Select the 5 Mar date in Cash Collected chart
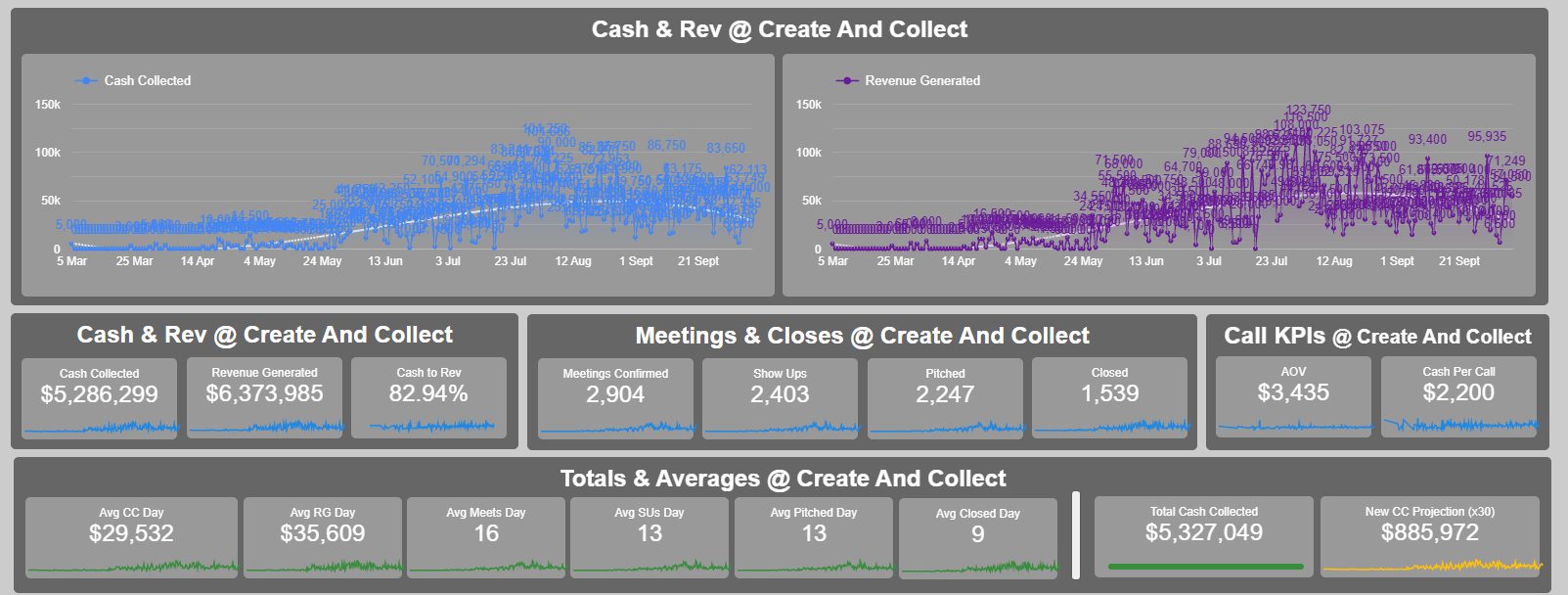Screen dimensions: 1568x595 [72, 261]
